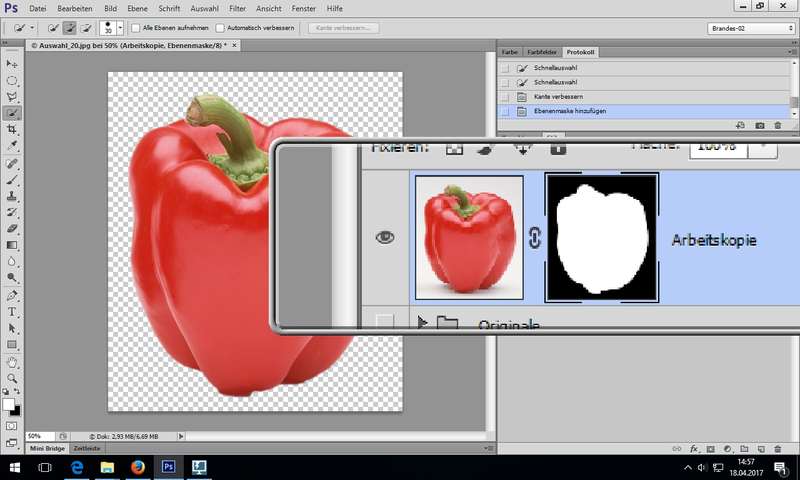Click the Arbeitskopie layer mask thumbnail
800x480 pixels.
[x=601, y=238]
